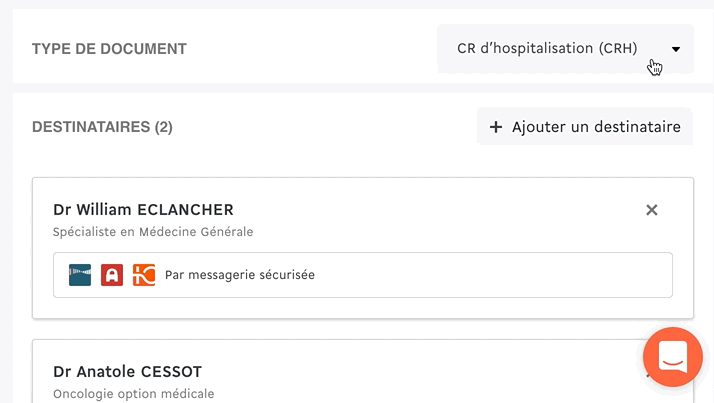Remove Dr William ECLANCHER with X icon
The image size is (714, 403).
click(652, 210)
